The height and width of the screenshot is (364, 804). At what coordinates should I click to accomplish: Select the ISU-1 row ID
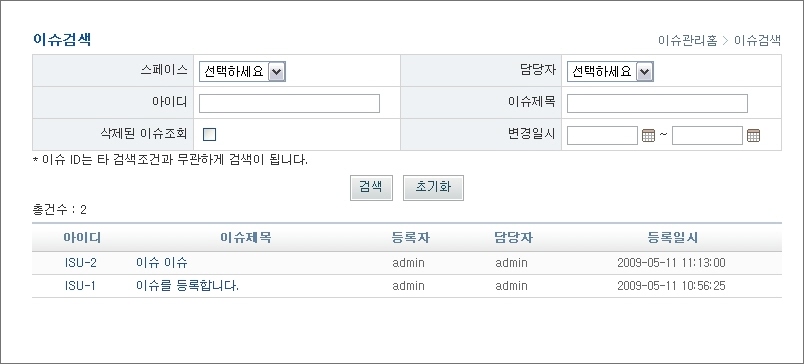tap(81, 286)
